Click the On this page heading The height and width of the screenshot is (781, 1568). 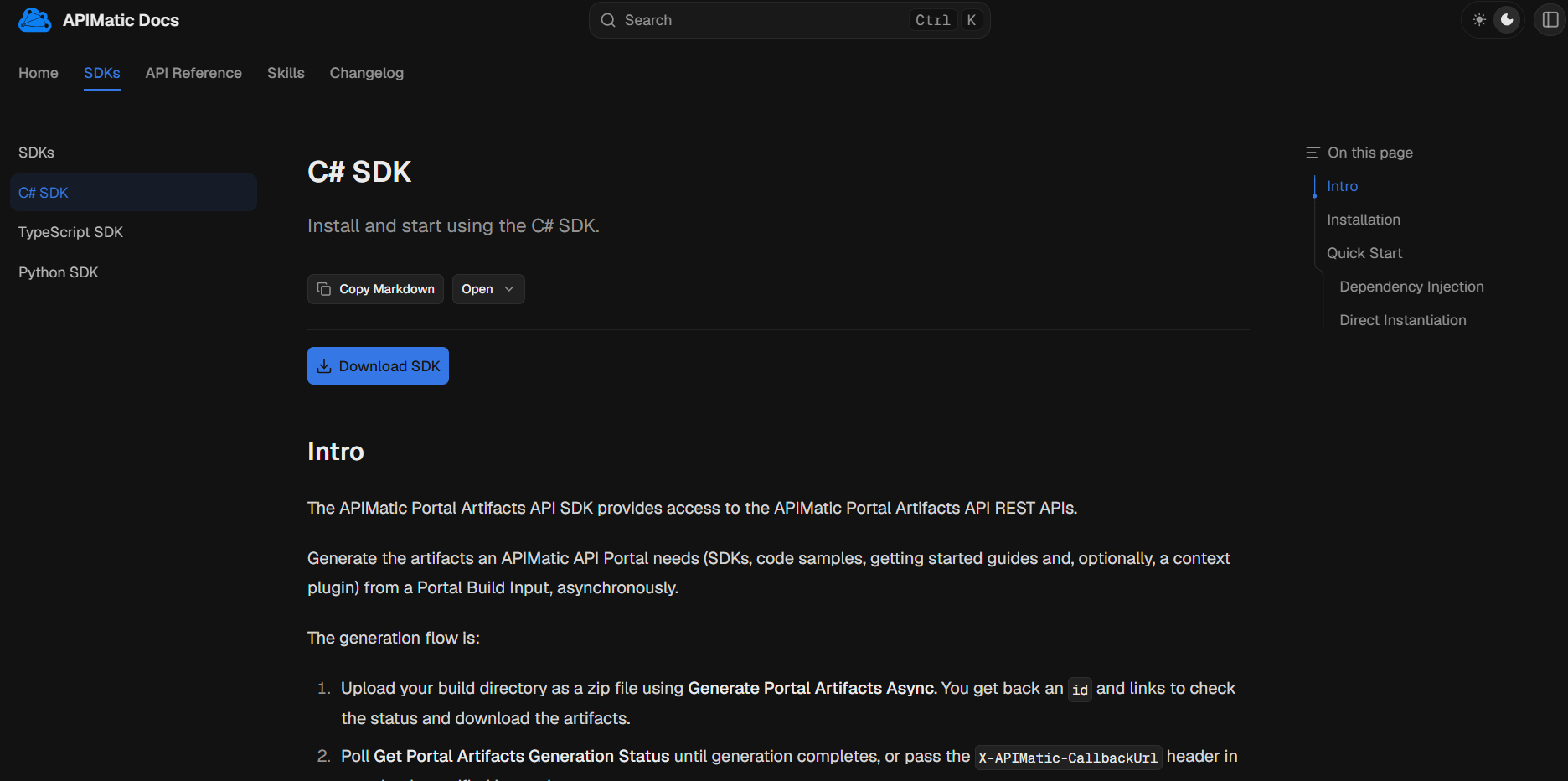(x=1370, y=153)
